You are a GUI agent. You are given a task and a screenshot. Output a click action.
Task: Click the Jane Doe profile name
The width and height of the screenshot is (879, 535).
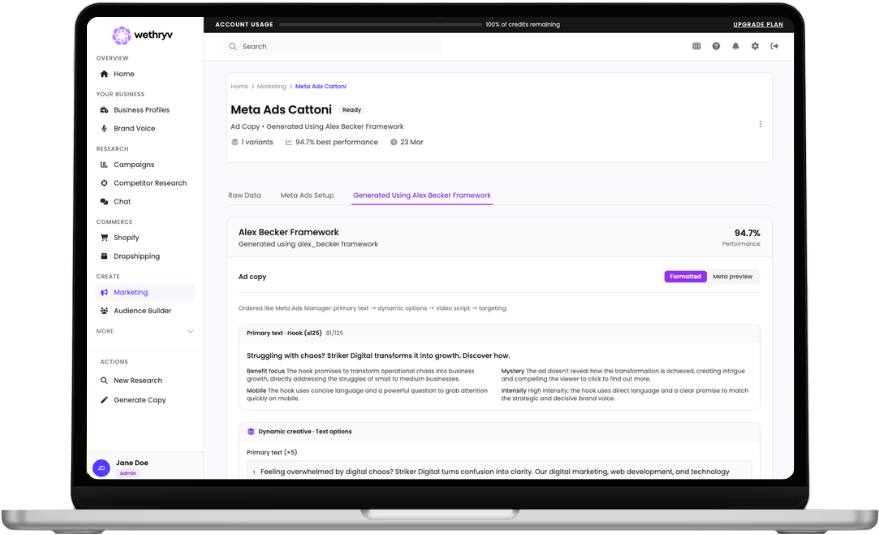coord(132,463)
